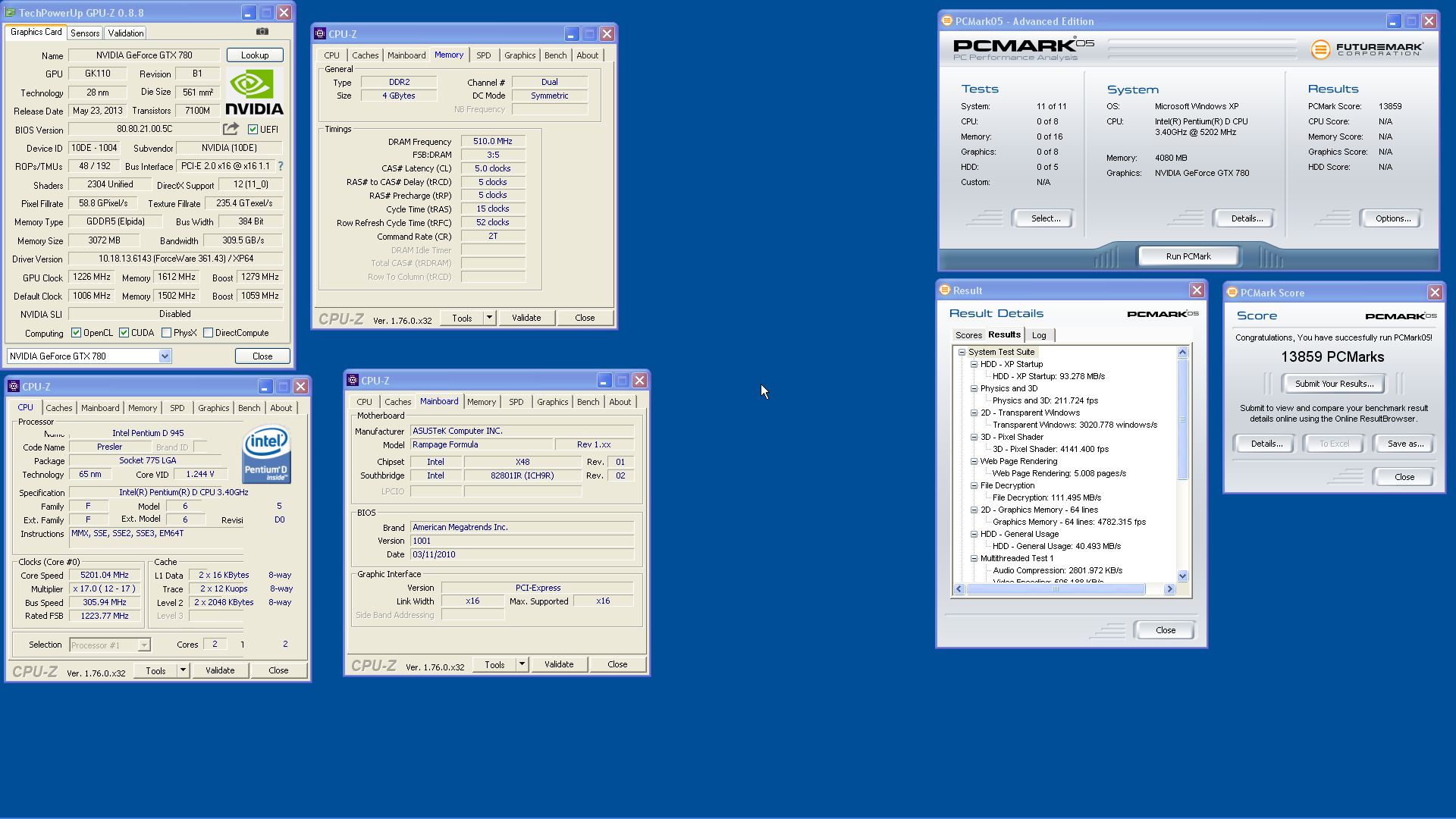Switch to the Log tab in Result window
Screen dimensions: 1456x819
click(x=1039, y=335)
